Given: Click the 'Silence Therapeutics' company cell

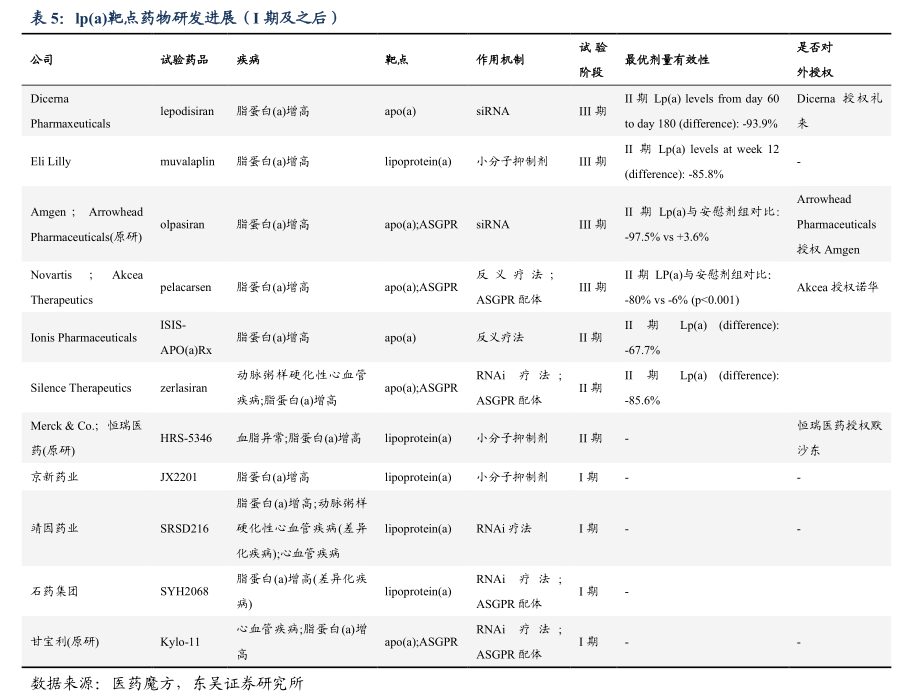Looking at the screenshot, I should 81,388.
